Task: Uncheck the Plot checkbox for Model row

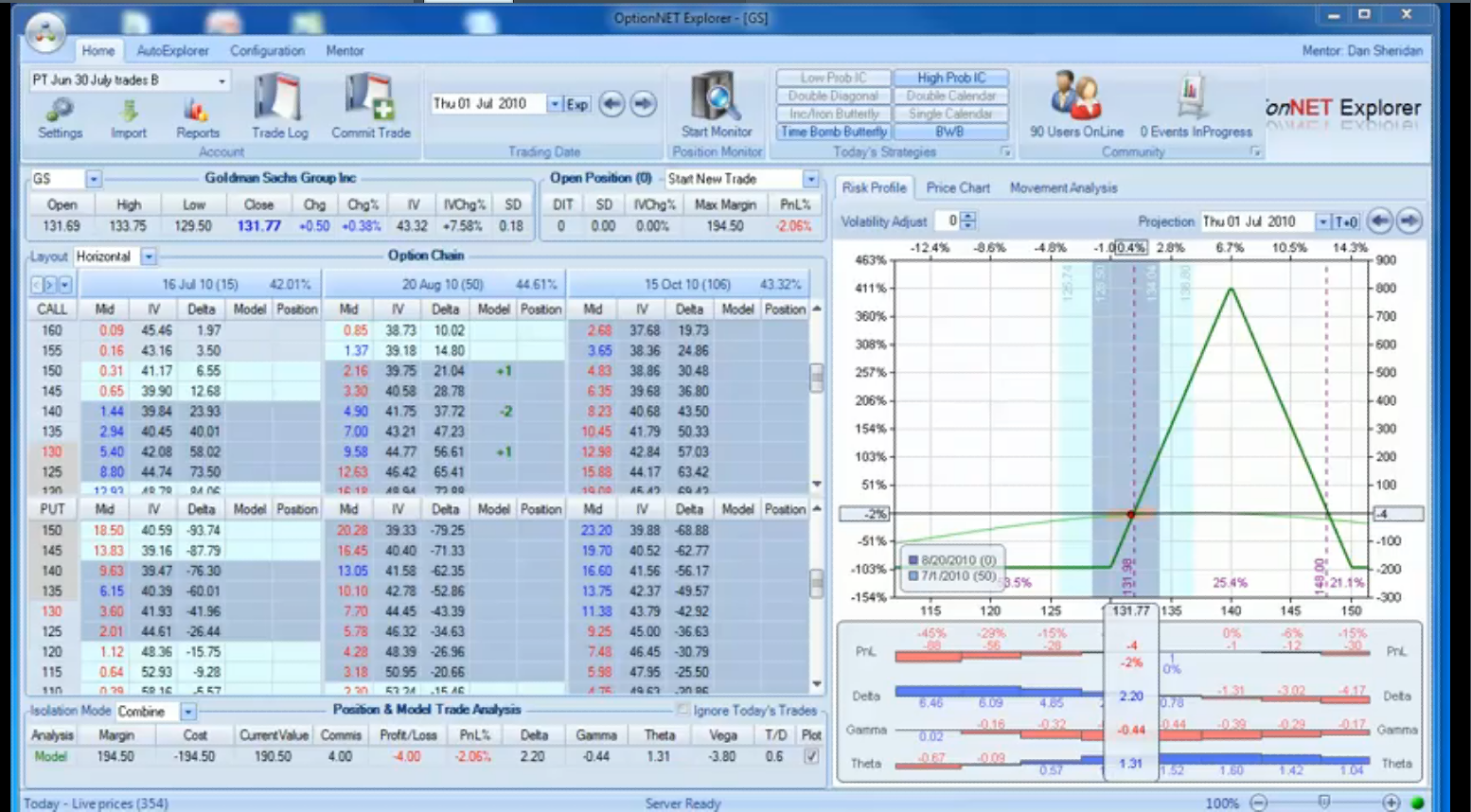Action: pos(811,756)
